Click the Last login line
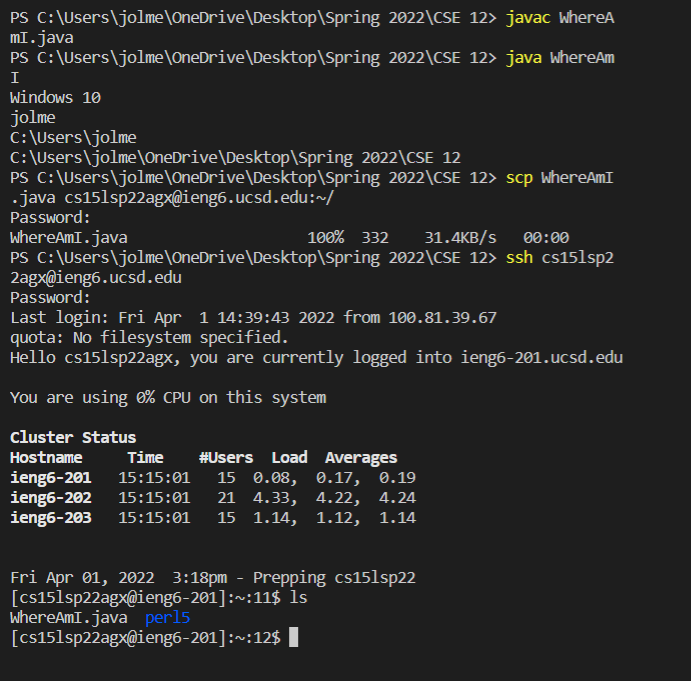 [x=253, y=317]
